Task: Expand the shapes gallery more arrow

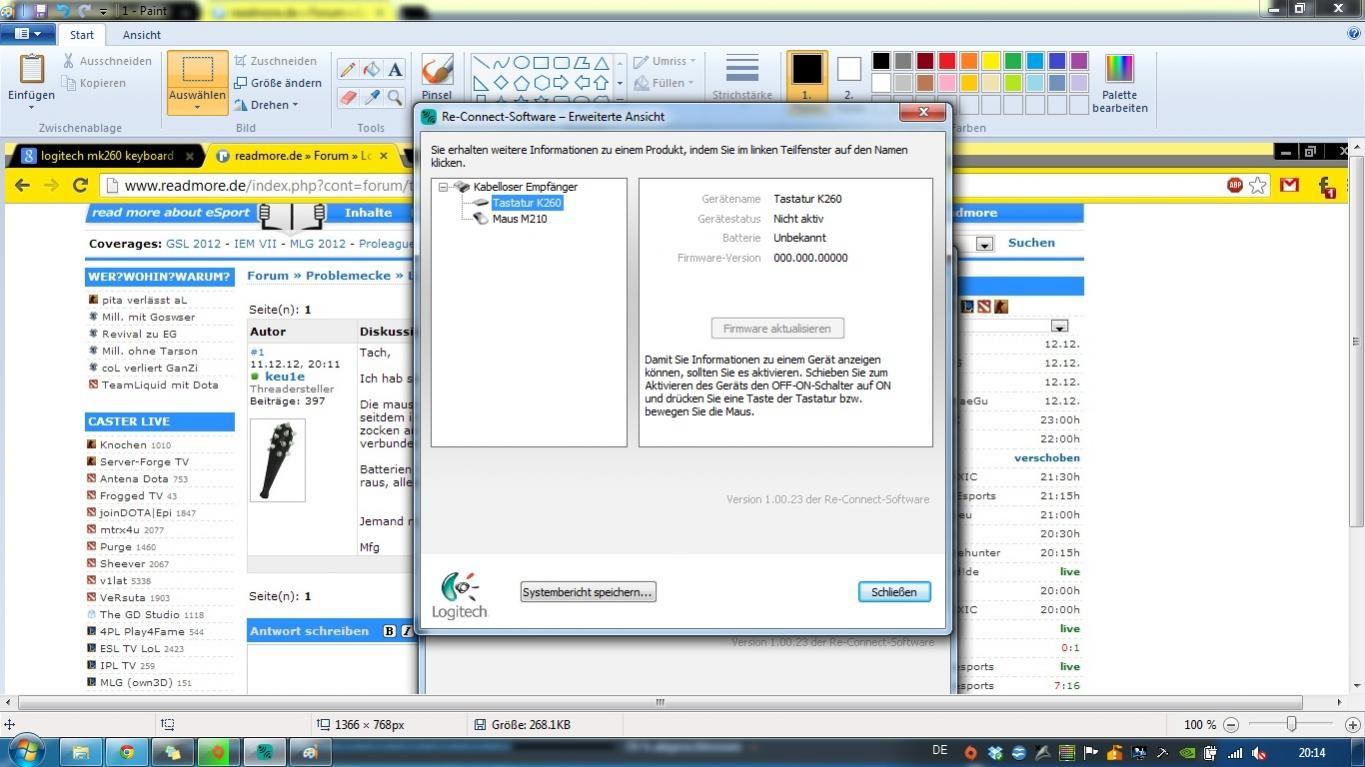Action: point(620,98)
